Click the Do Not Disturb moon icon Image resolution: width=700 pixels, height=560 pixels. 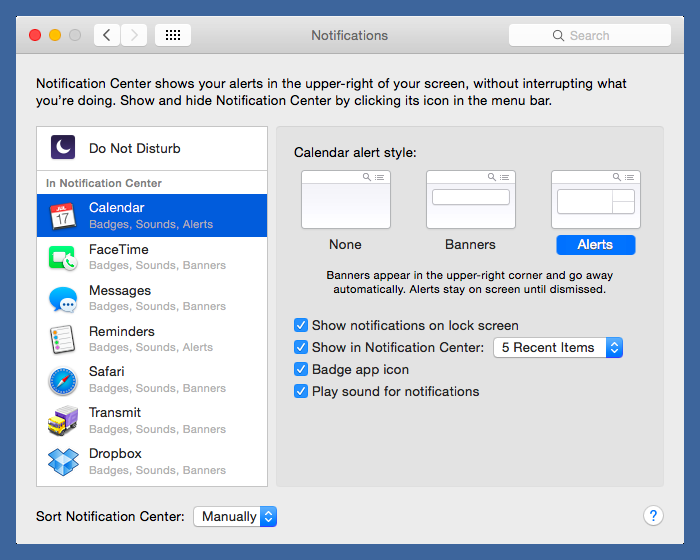pyautogui.click(x=63, y=148)
